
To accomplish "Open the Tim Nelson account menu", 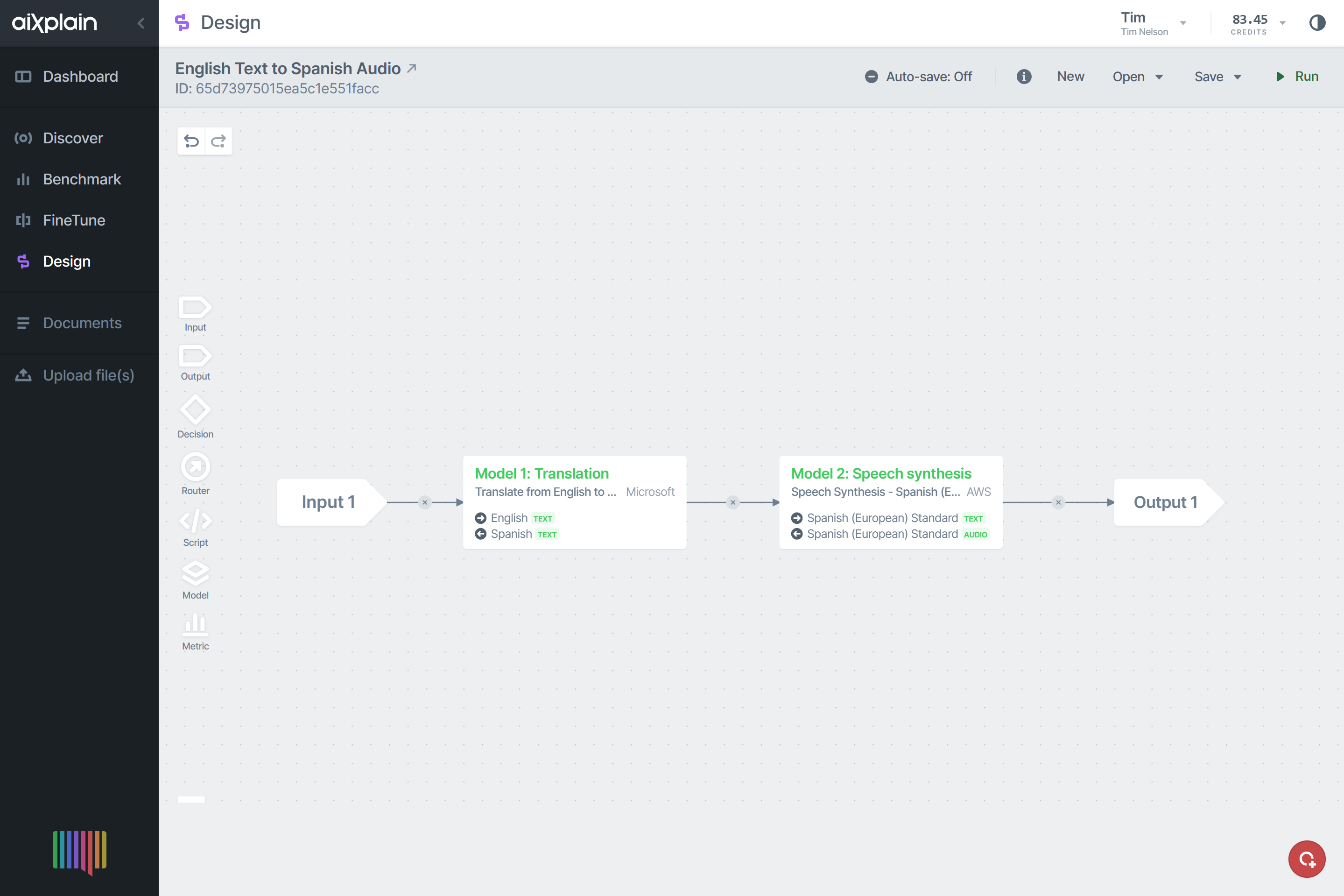I will [1153, 23].
